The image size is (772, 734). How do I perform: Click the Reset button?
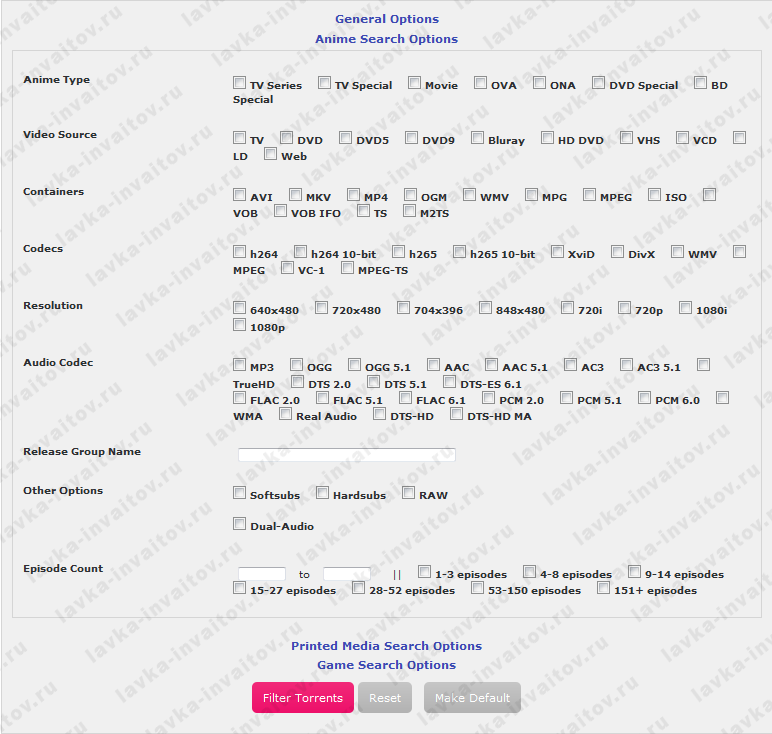tap(385, 698)
